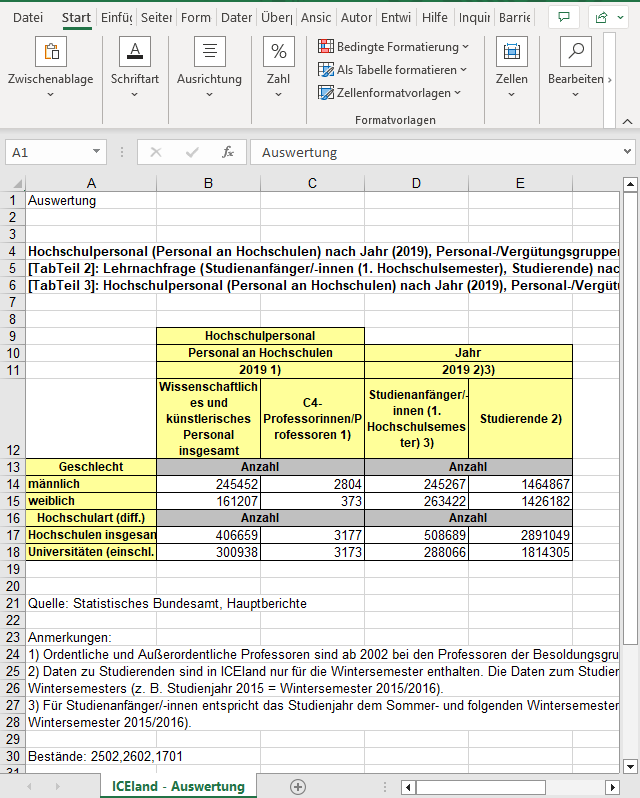Select the ICEland - Auswertung sheet tab
Viewport: 640px width, 798px height.
pos(178,786)
